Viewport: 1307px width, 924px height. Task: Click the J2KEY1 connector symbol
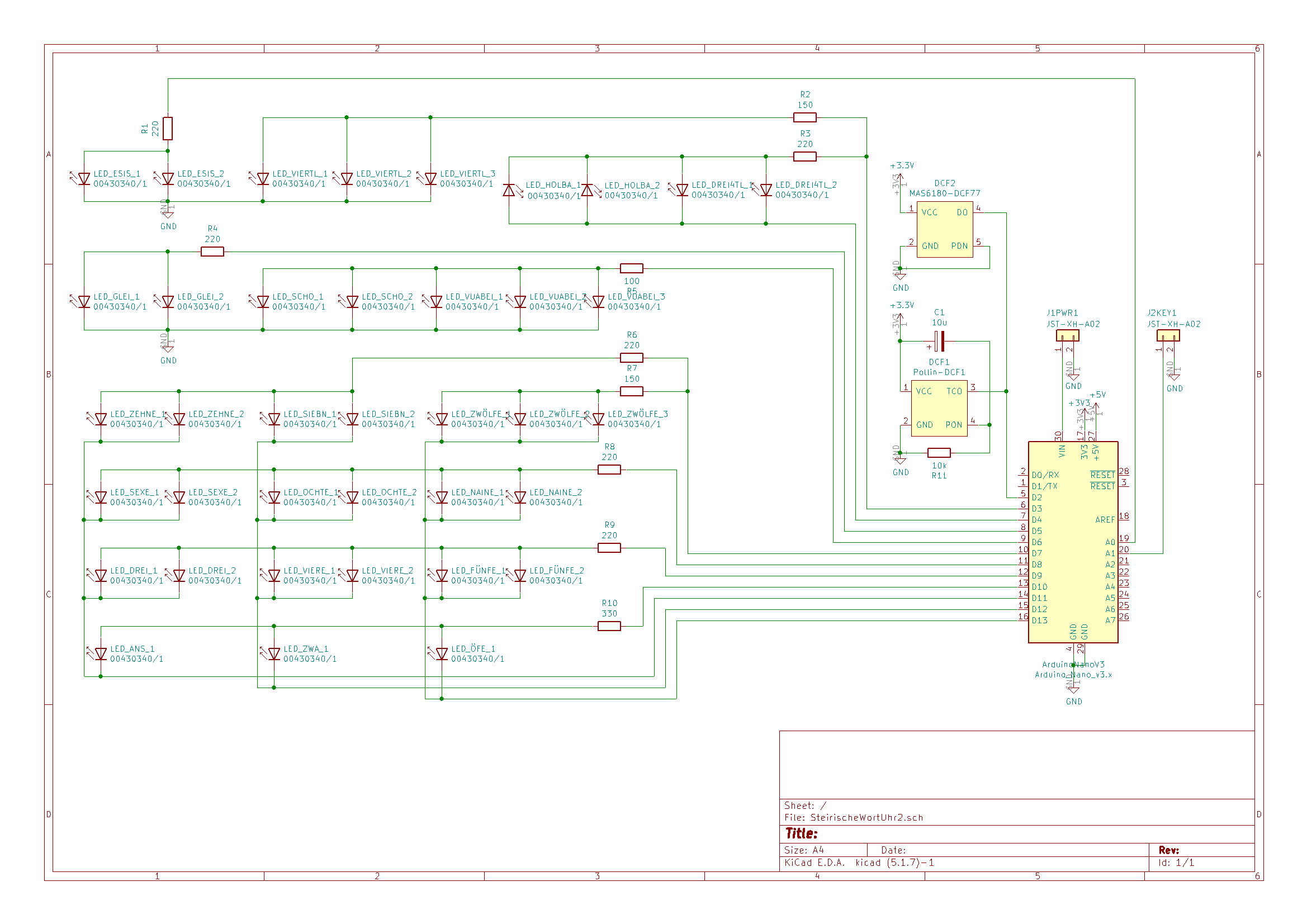pos(1168,336)
